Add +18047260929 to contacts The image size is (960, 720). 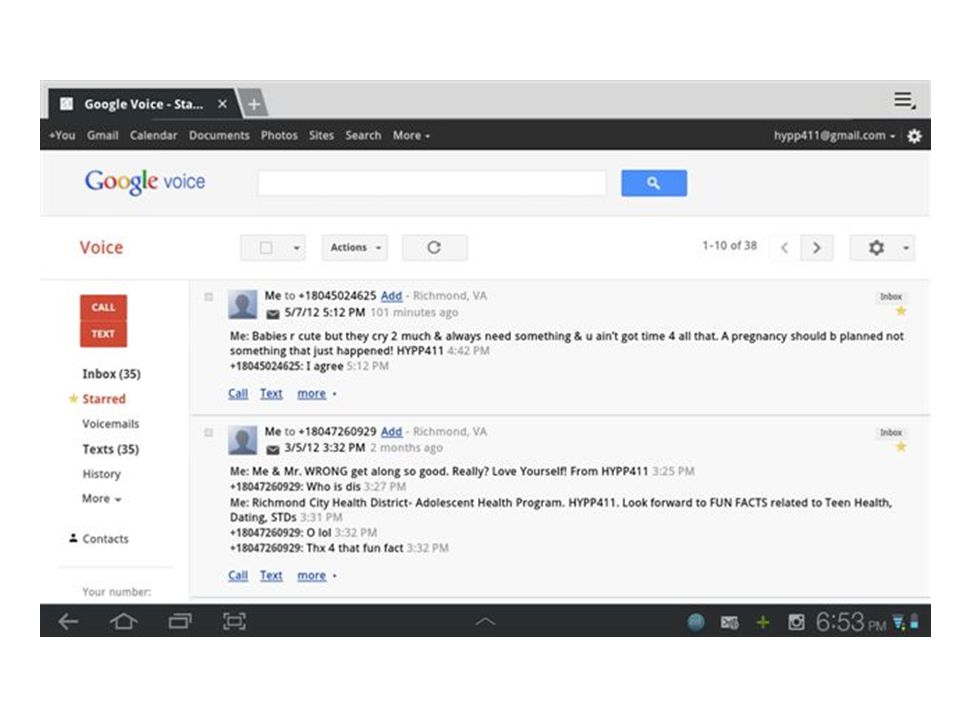391,432
